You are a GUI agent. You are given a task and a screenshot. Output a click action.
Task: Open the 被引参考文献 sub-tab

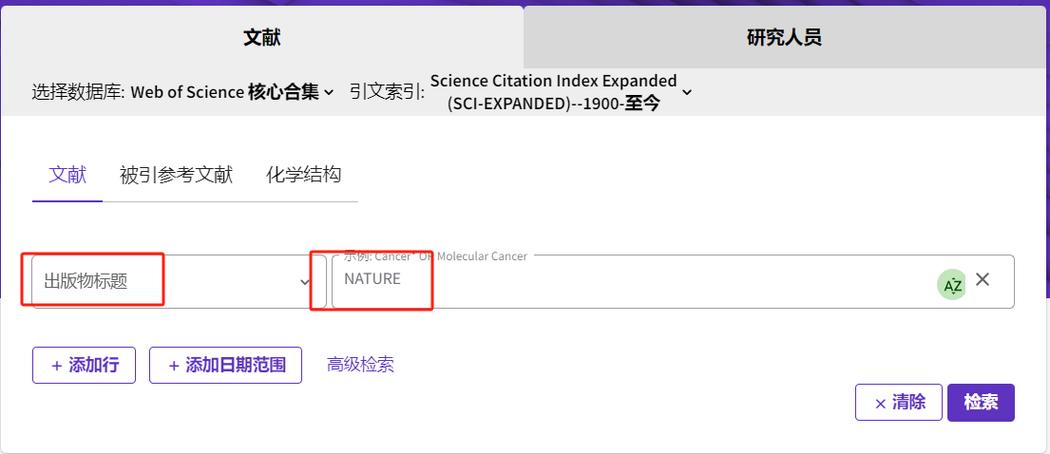(x=176, y=175)
